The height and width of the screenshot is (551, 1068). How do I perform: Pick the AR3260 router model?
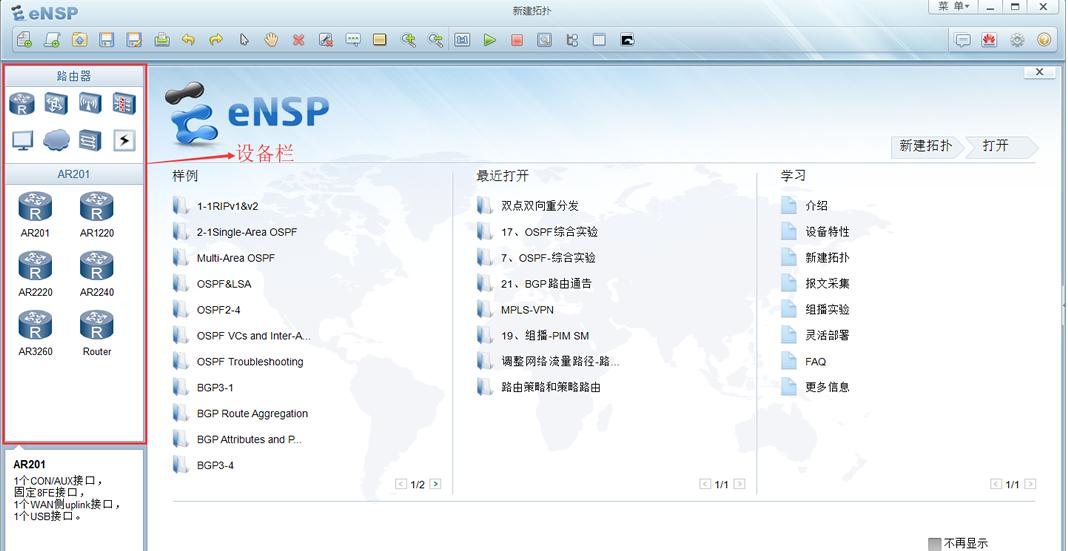(x=35, y=333)
